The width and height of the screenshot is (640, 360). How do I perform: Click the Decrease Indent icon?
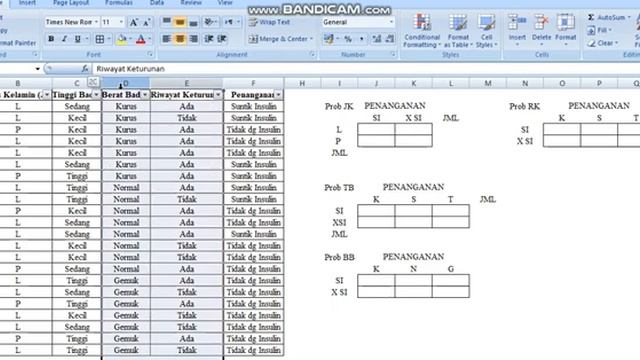pos(209,39)
